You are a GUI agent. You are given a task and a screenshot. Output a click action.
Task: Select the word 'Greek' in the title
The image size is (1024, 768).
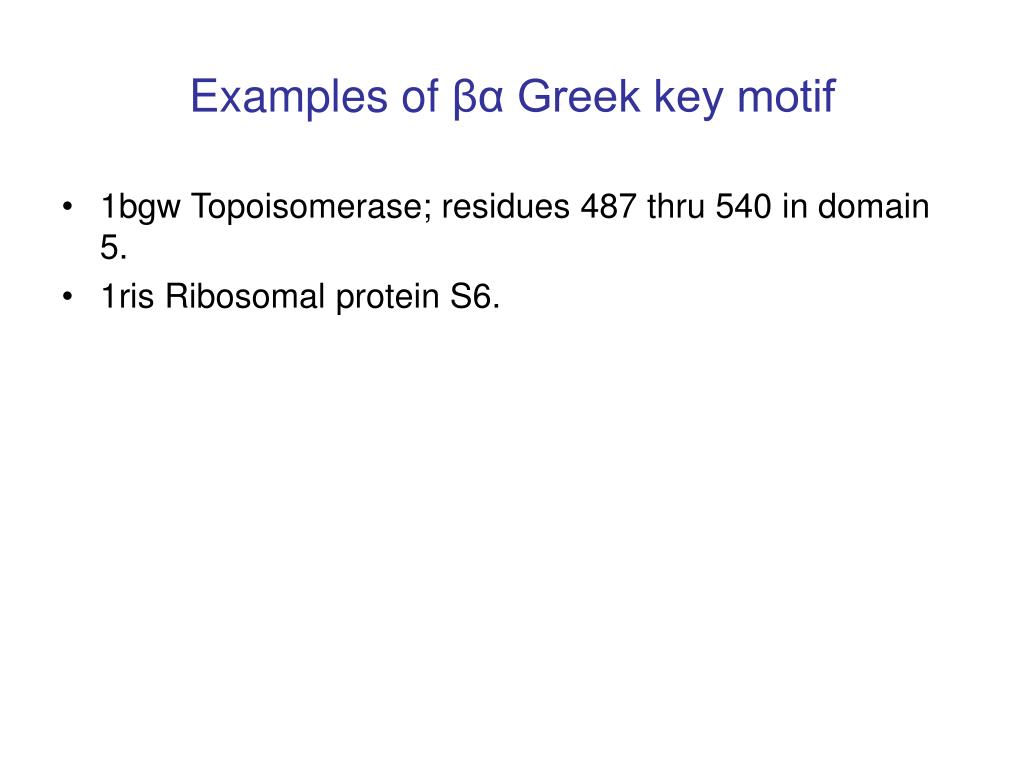(x=579, y=97)
